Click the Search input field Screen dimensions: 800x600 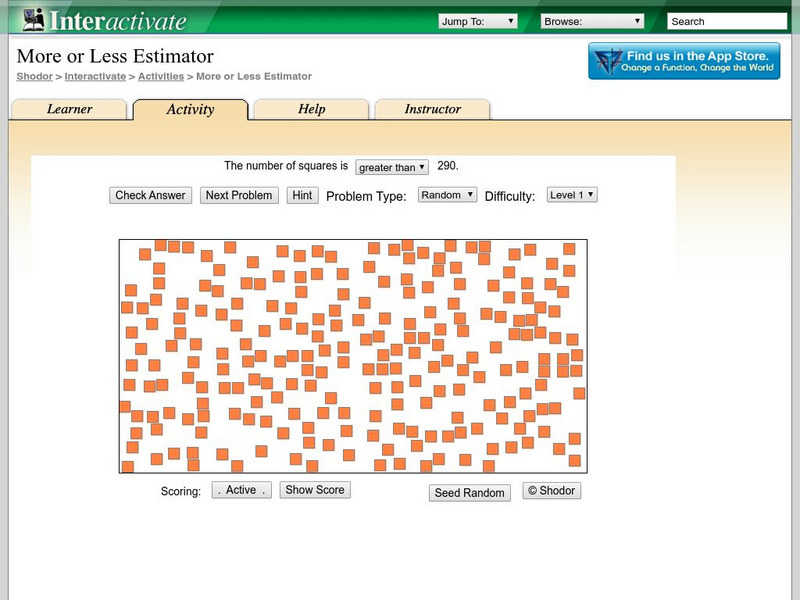point(727,21)
